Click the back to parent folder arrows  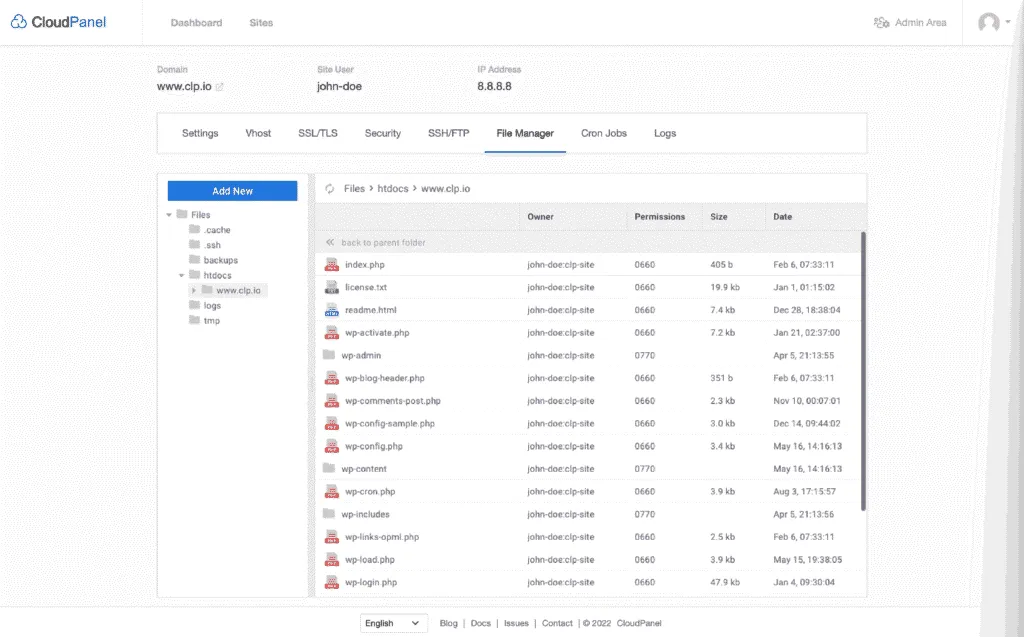(x=329, y=243)
